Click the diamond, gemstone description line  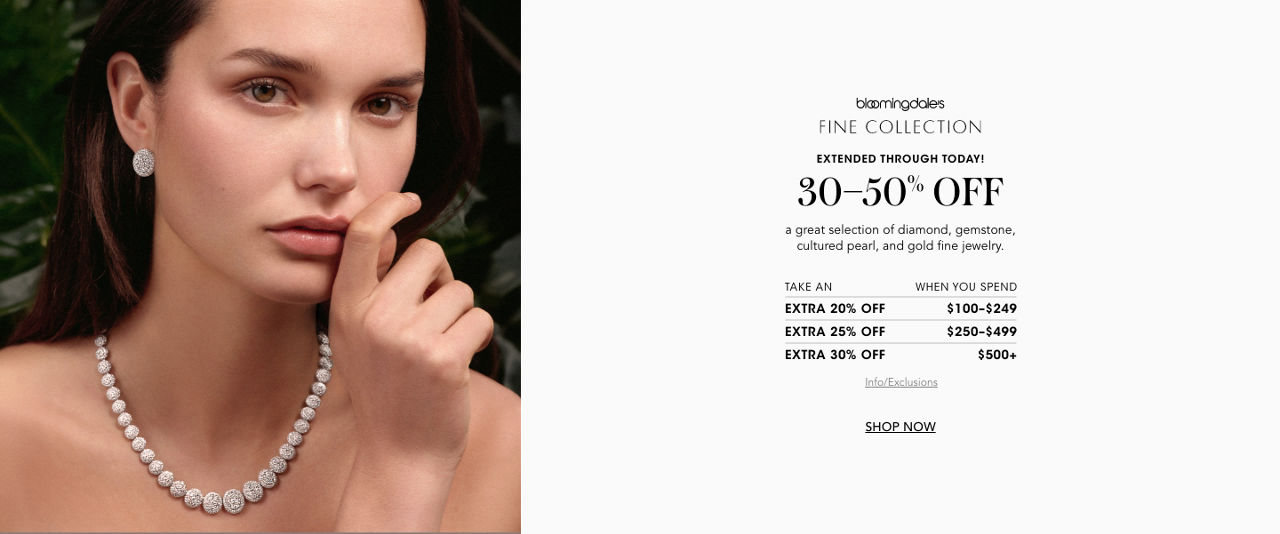tap(900, 230)
